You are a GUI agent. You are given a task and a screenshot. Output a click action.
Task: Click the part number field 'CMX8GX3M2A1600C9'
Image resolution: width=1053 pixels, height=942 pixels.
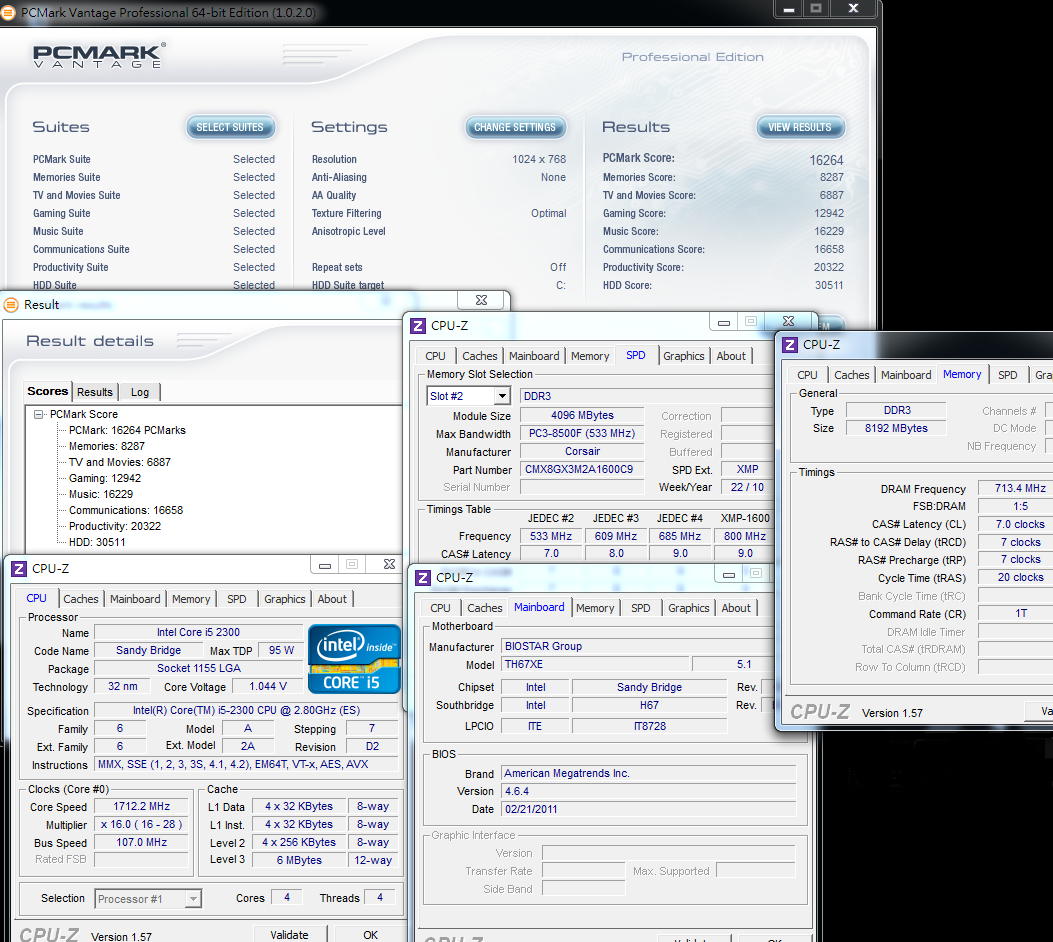(582, 469)
